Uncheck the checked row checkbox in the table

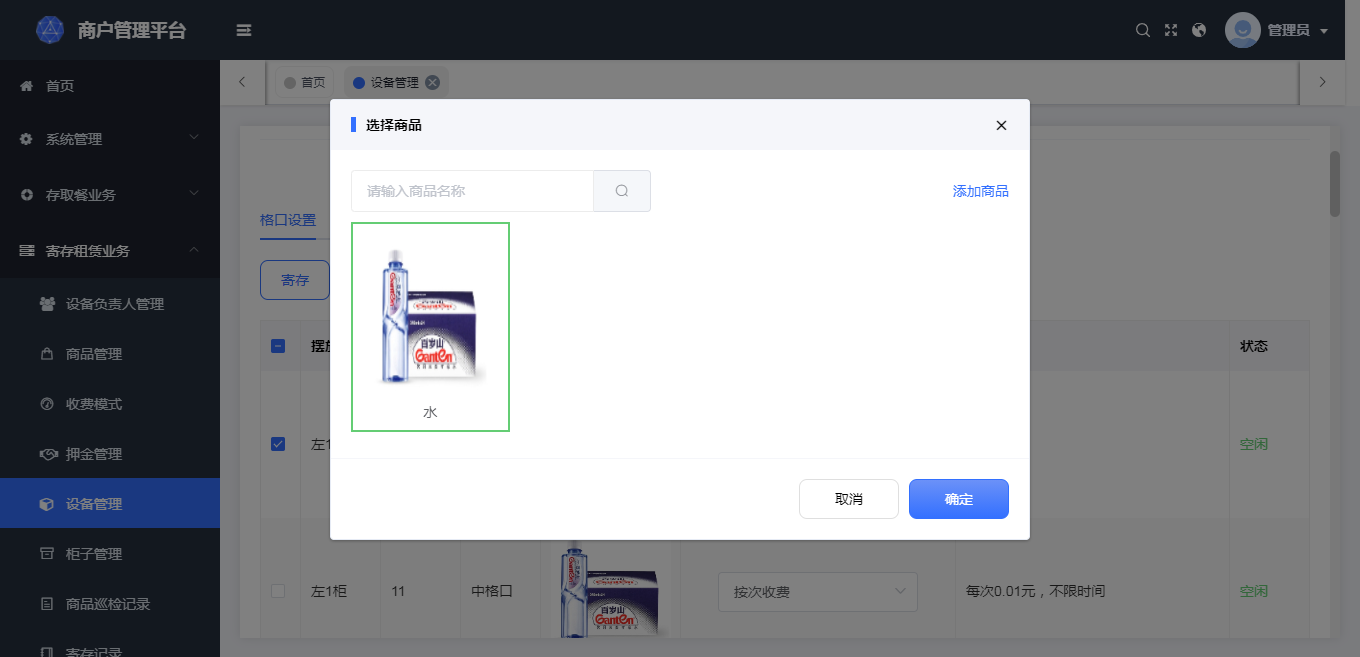(x=278, y=444)
